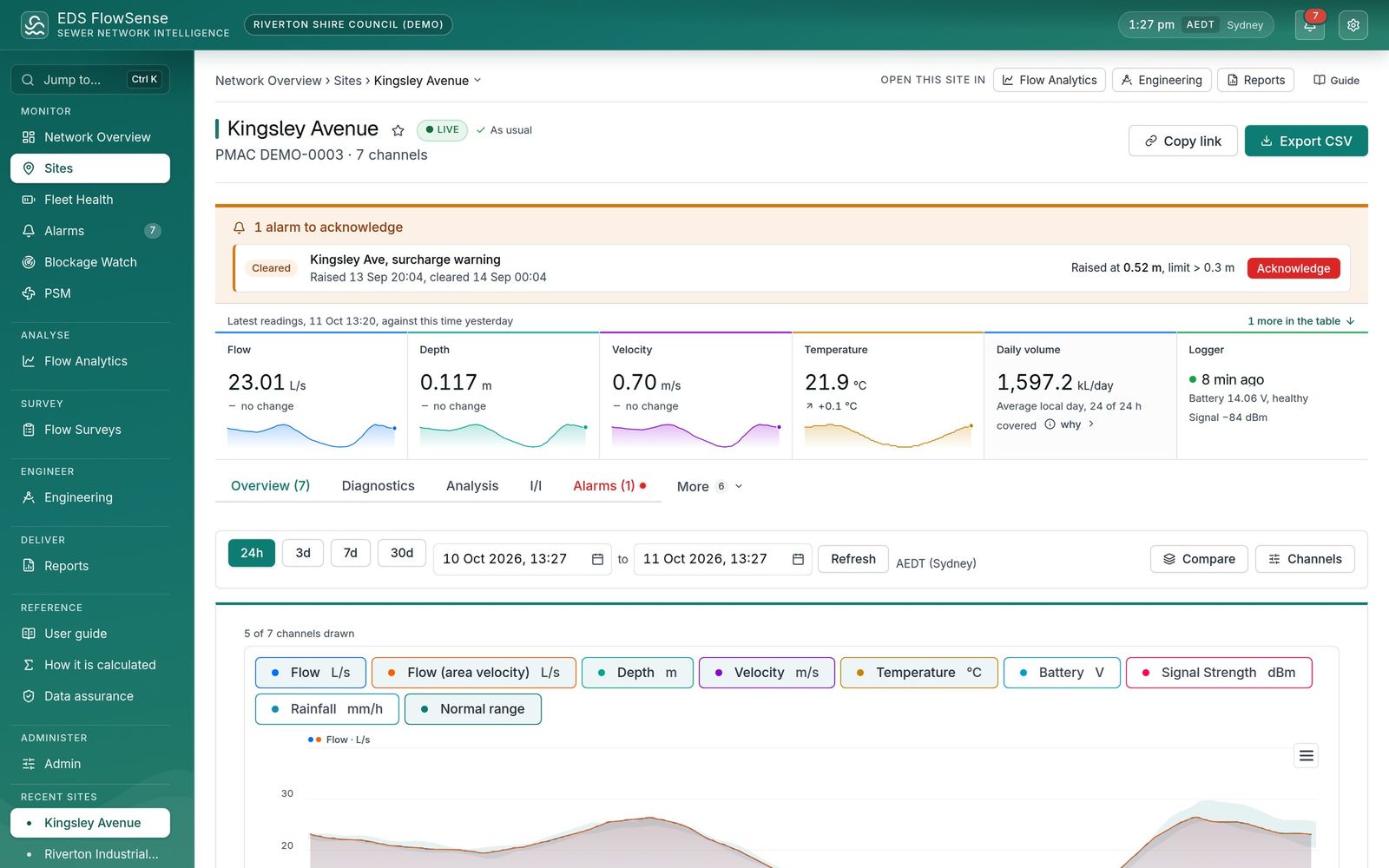Screen dimensions: 1389x868
Task: Toggle the Flow L/s channel chip
Action: 310,673
